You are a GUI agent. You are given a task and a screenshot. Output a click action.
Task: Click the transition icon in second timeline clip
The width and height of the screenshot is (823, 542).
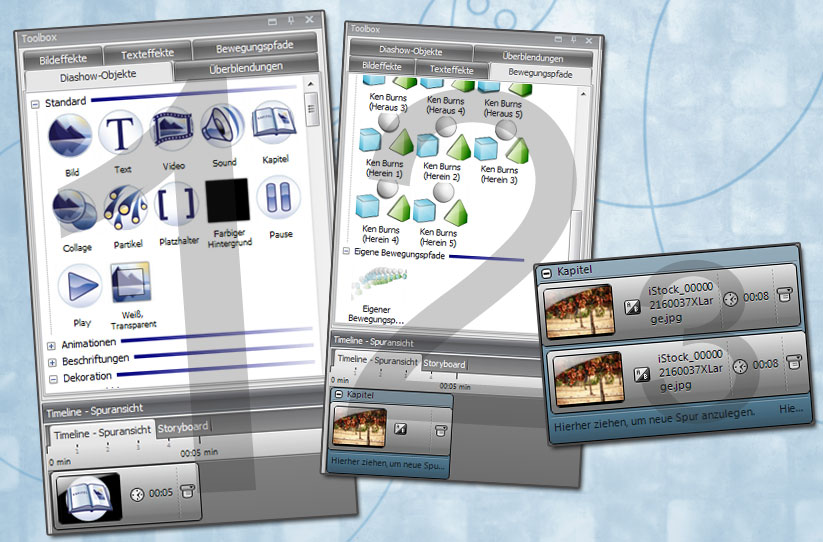400,429
